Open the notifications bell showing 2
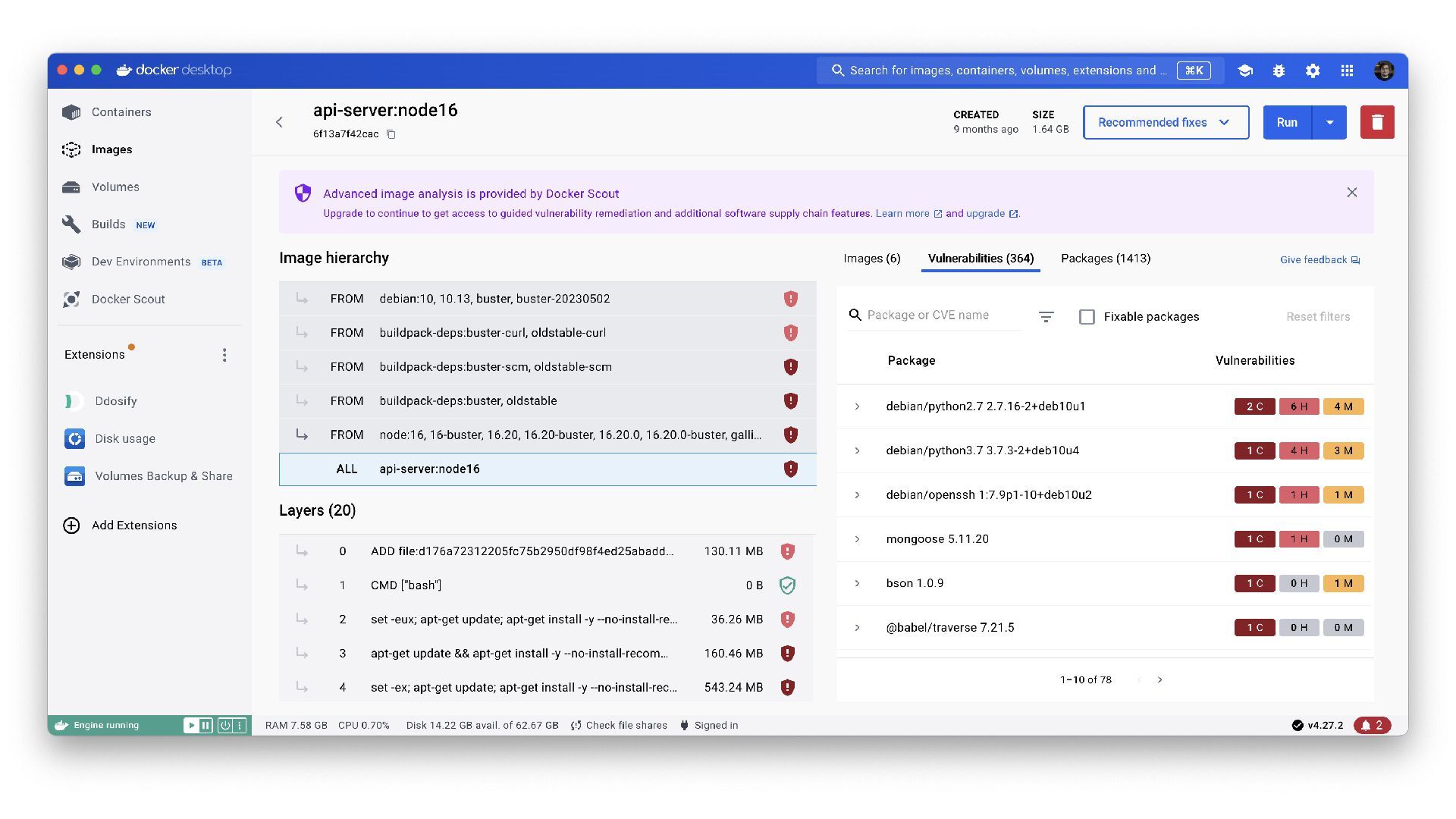Screen dimensions: 1456x819 point(1373,726)
